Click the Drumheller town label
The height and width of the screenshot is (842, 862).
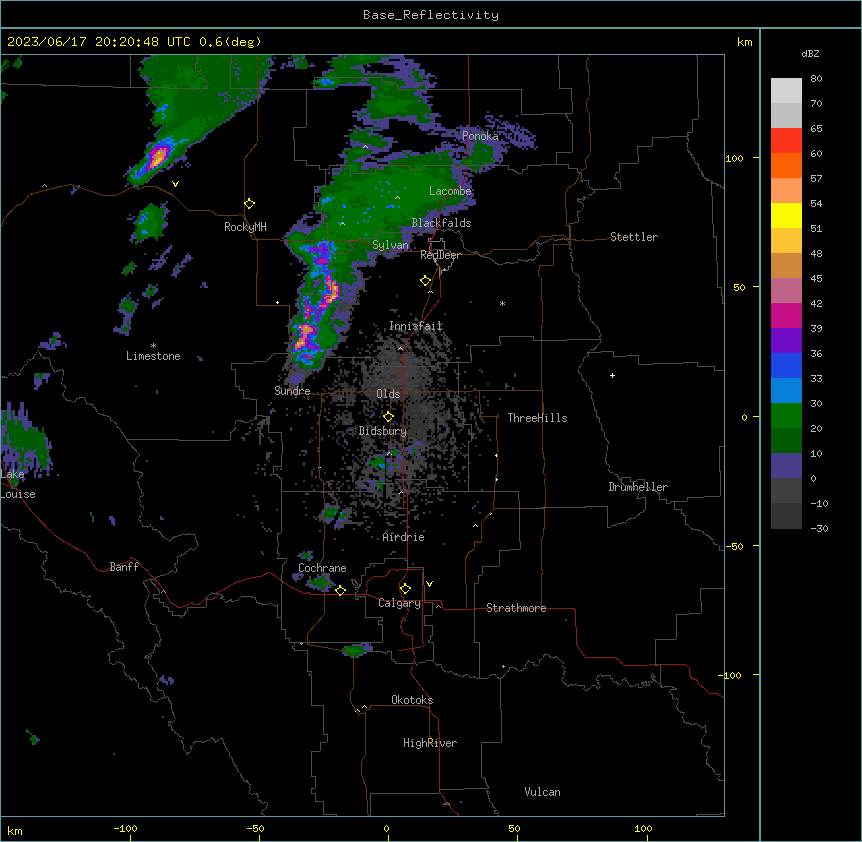[638, 487]
